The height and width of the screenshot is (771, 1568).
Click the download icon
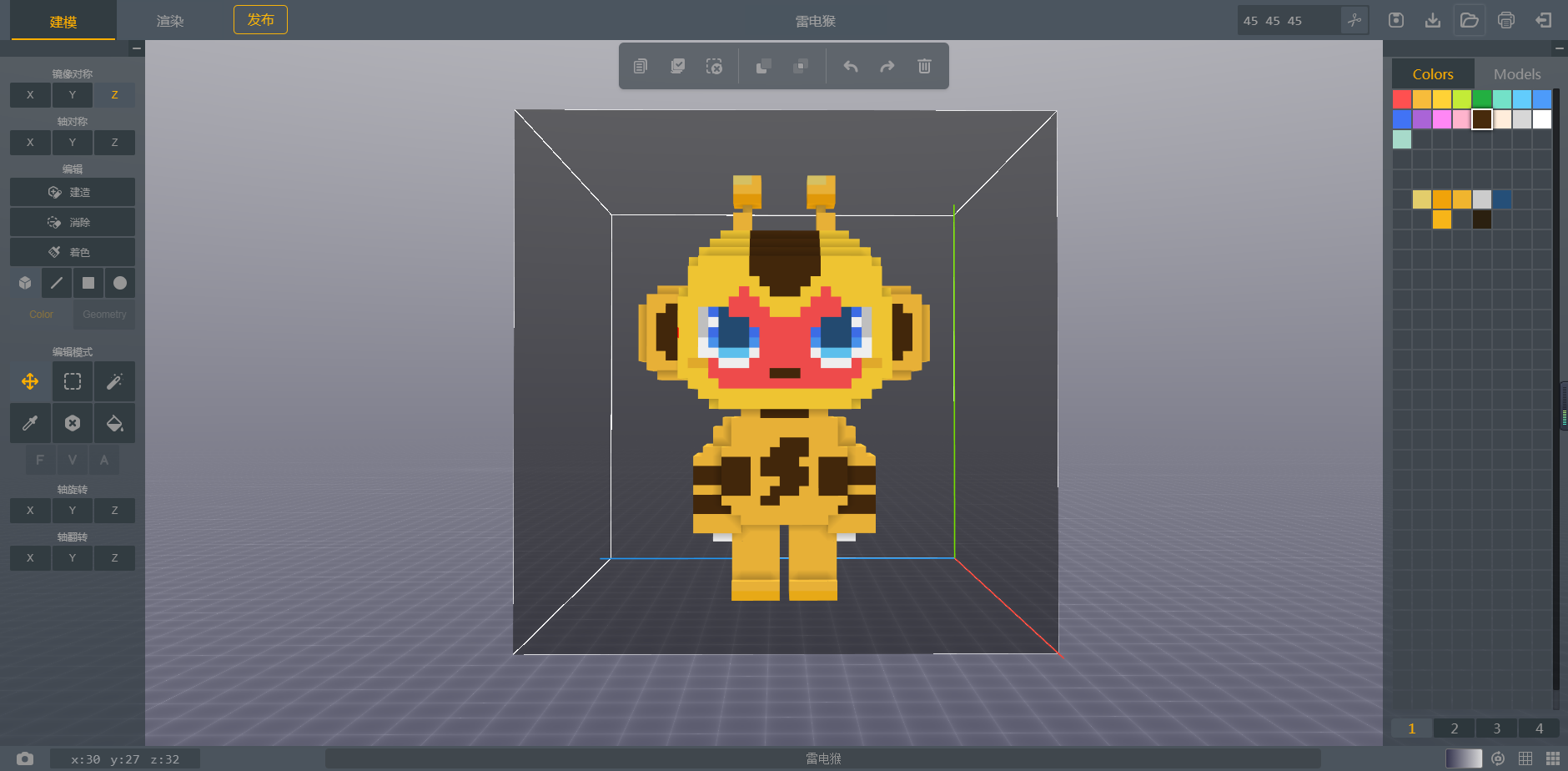point(1433,20)
